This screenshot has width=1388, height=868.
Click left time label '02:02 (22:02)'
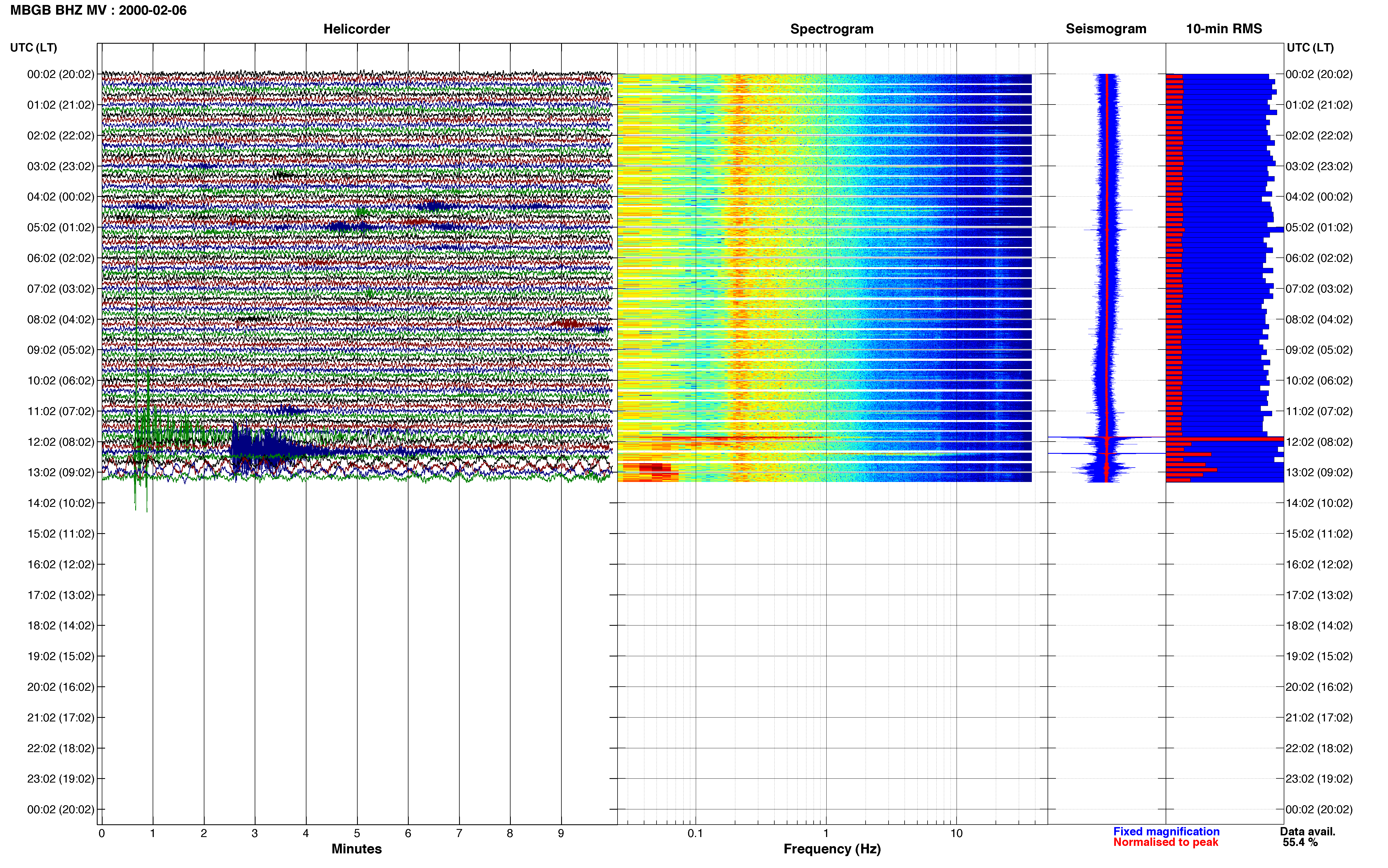pos(60,135)
